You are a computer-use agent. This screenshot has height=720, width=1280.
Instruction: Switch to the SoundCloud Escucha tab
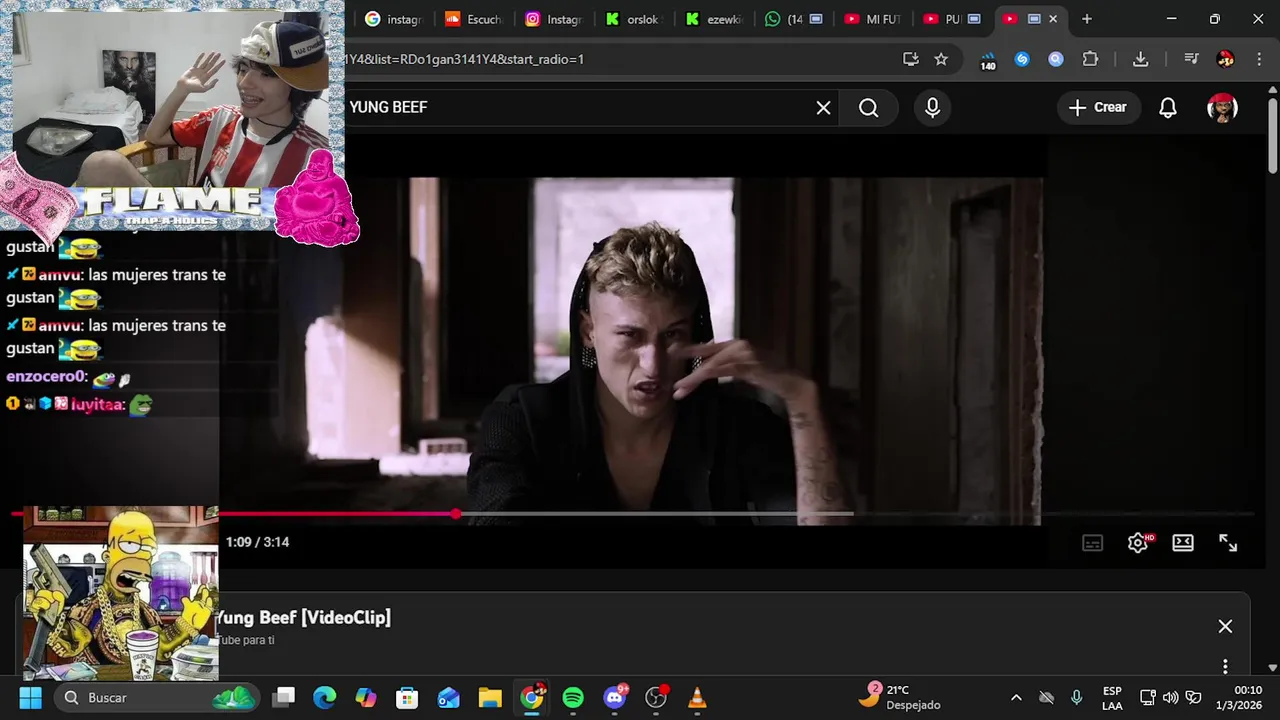click(x=474, y=19)
